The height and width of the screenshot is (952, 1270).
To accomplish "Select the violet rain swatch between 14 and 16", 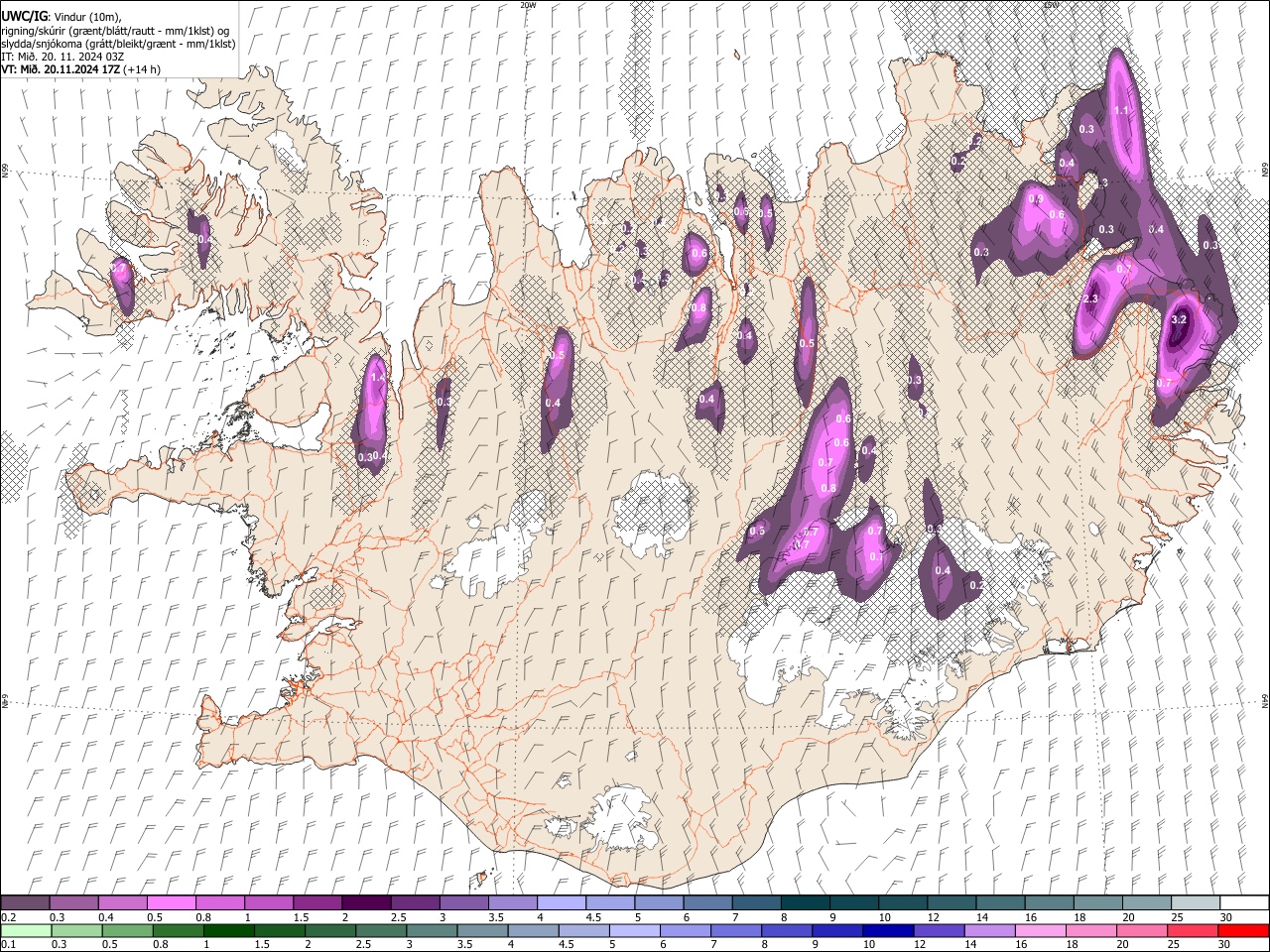I will [989, 930].
